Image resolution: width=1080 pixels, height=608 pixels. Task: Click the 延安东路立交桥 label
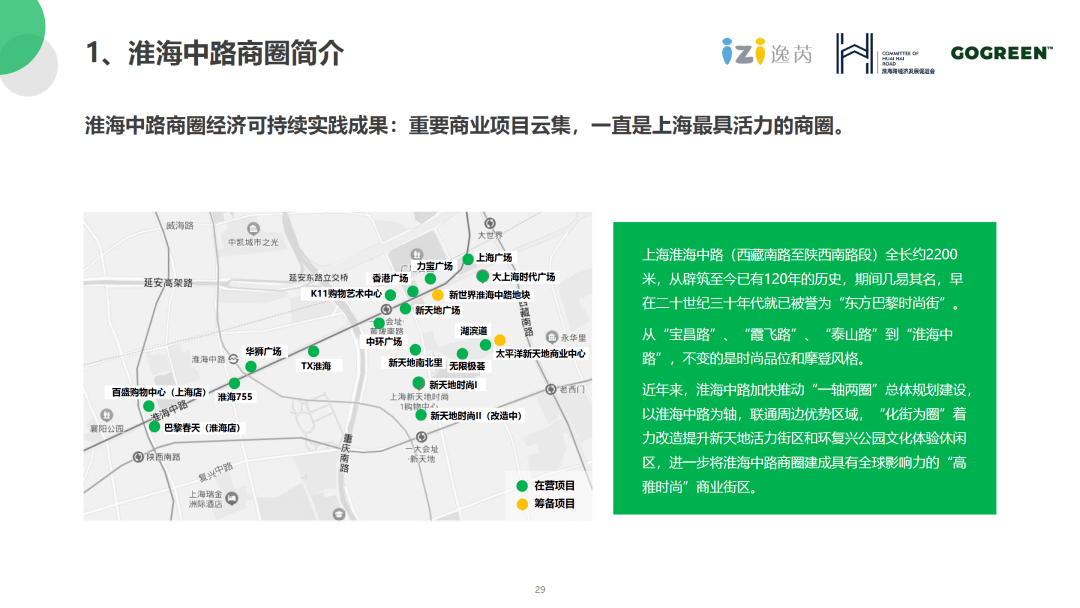click(318, 277)
